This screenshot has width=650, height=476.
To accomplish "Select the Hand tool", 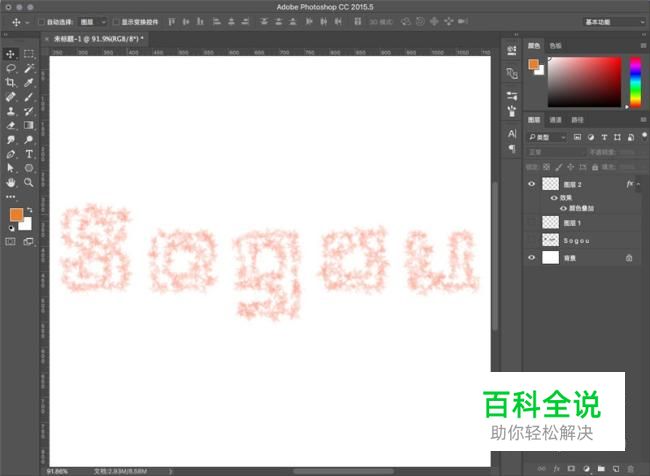I will 11,182.
